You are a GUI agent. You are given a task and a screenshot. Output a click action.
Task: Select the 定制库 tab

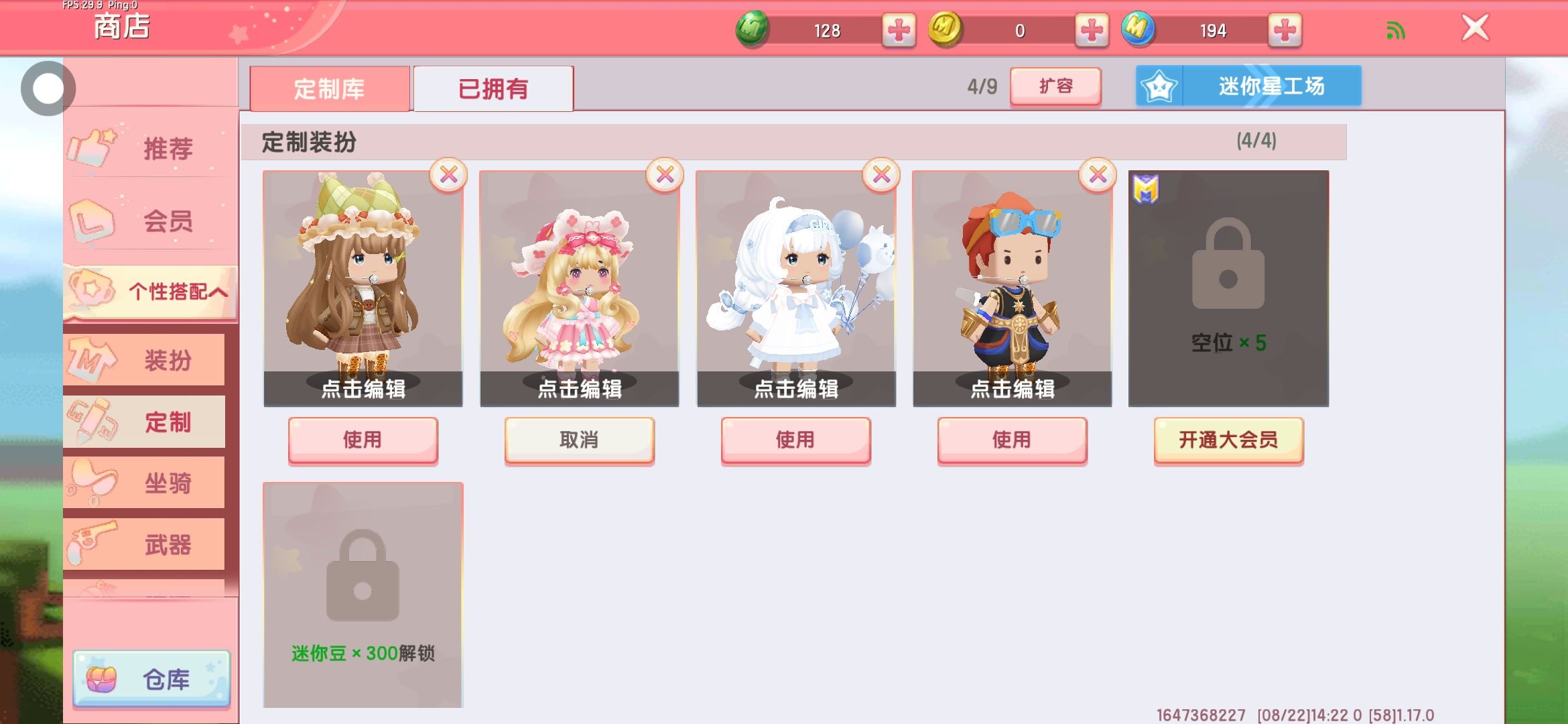click(x=329, y=88)
